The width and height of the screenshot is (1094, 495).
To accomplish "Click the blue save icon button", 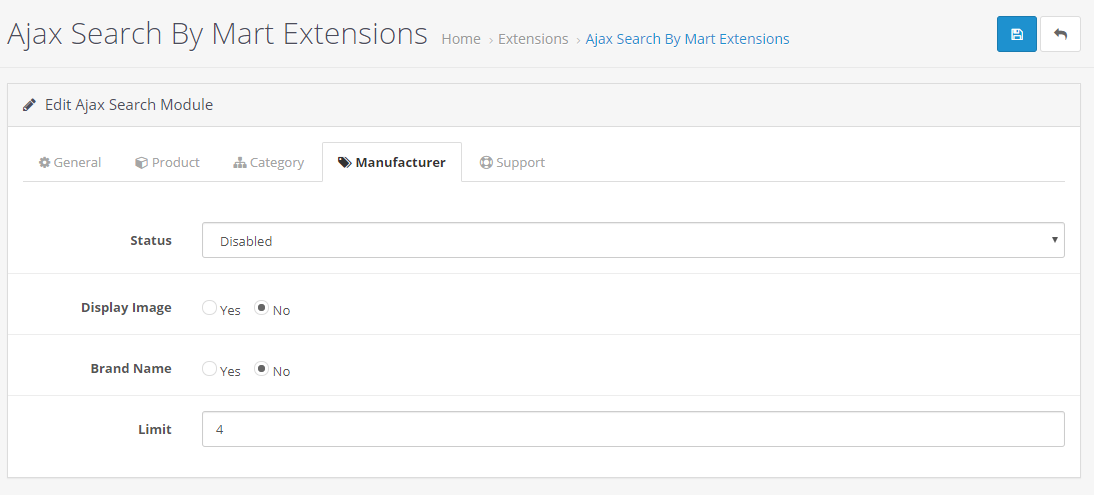I will pyautogui.click(x=1016, y=34).
